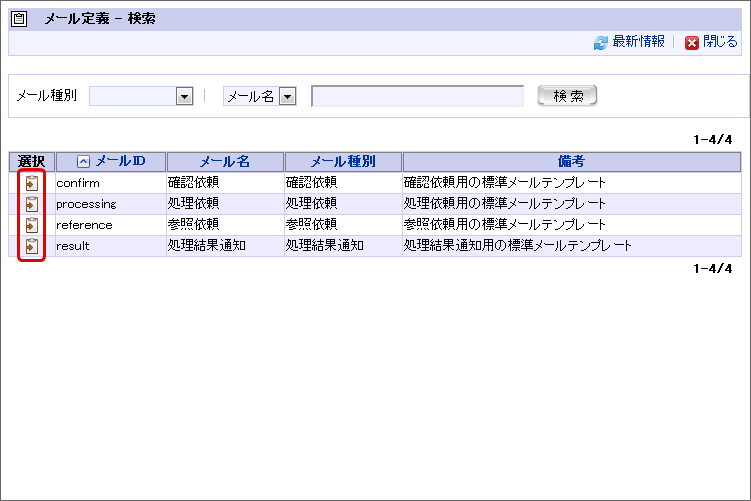Screen dimensions: 751x501
Task: Click the 最新情報 link
Action: pos(638,42)
